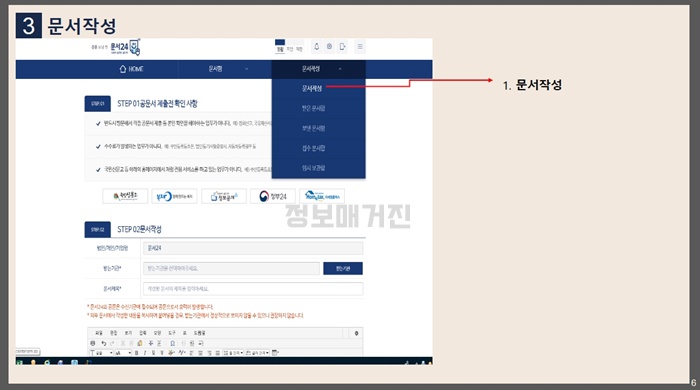Select 문서작성 in the dropdown list
This screenshot has height=390, width=700.
312,88
